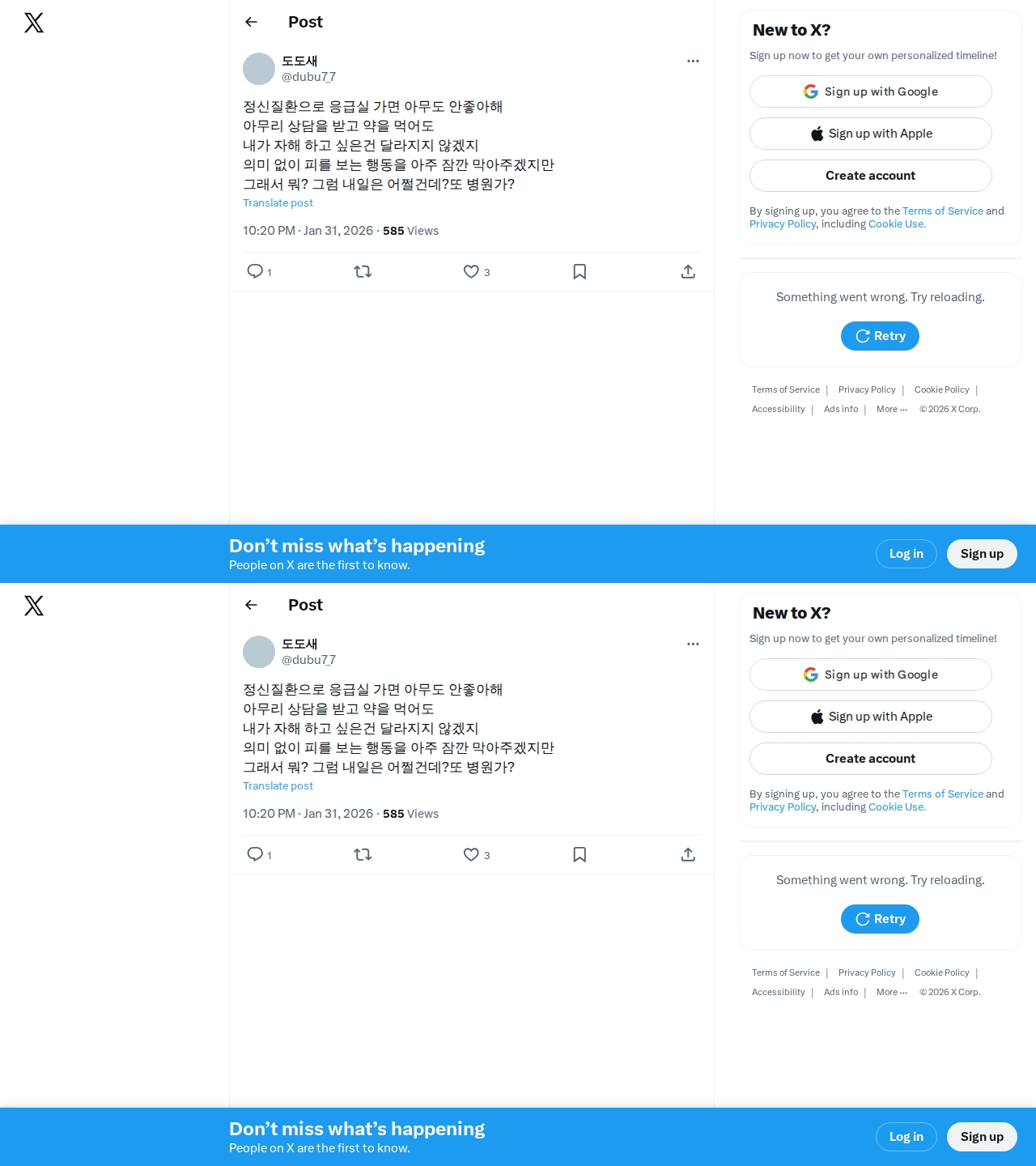Click the X logo in the upper page copy
1036x1166 pixels.
pyautogui.click(x=34, y=23)
